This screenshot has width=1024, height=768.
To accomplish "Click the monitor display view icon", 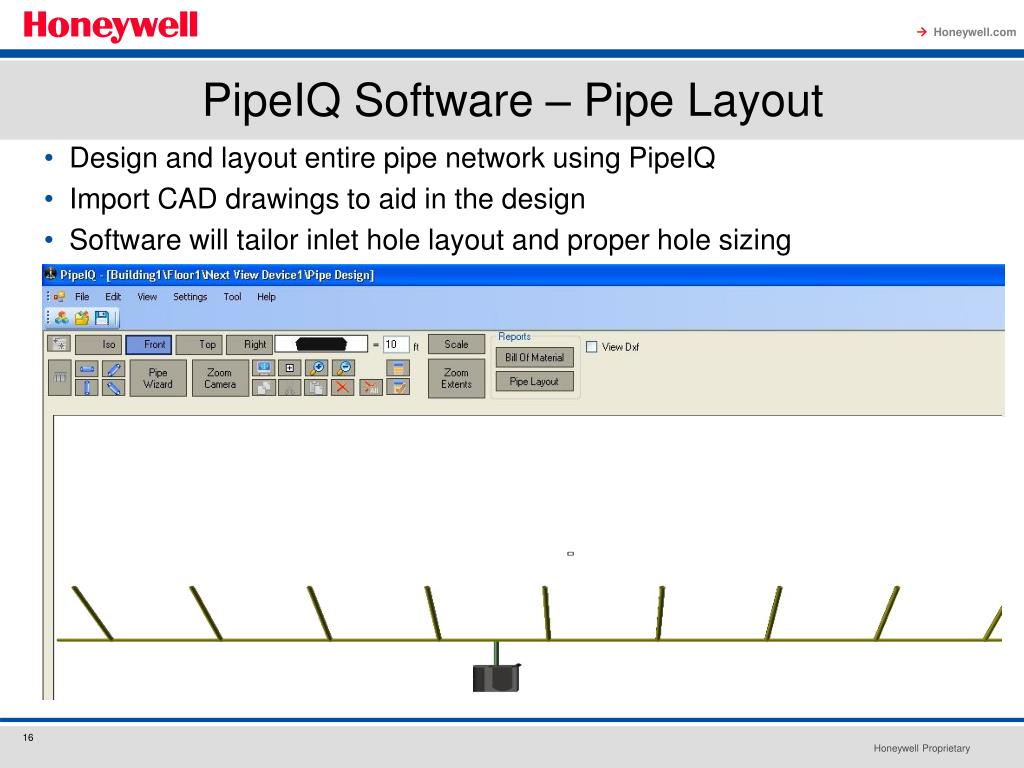I will pyautogui.click(x=264, y=368).
